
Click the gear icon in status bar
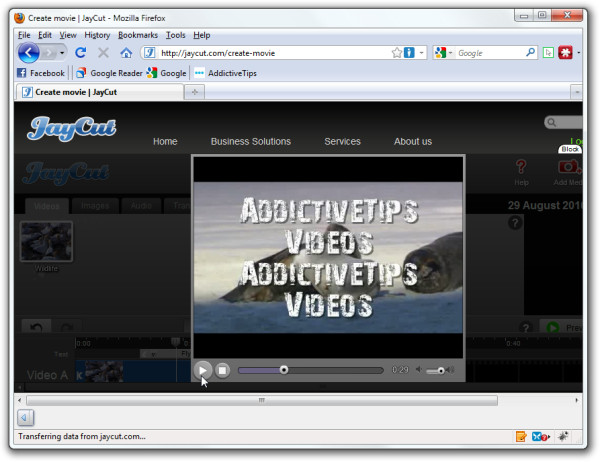click(563, 436)
